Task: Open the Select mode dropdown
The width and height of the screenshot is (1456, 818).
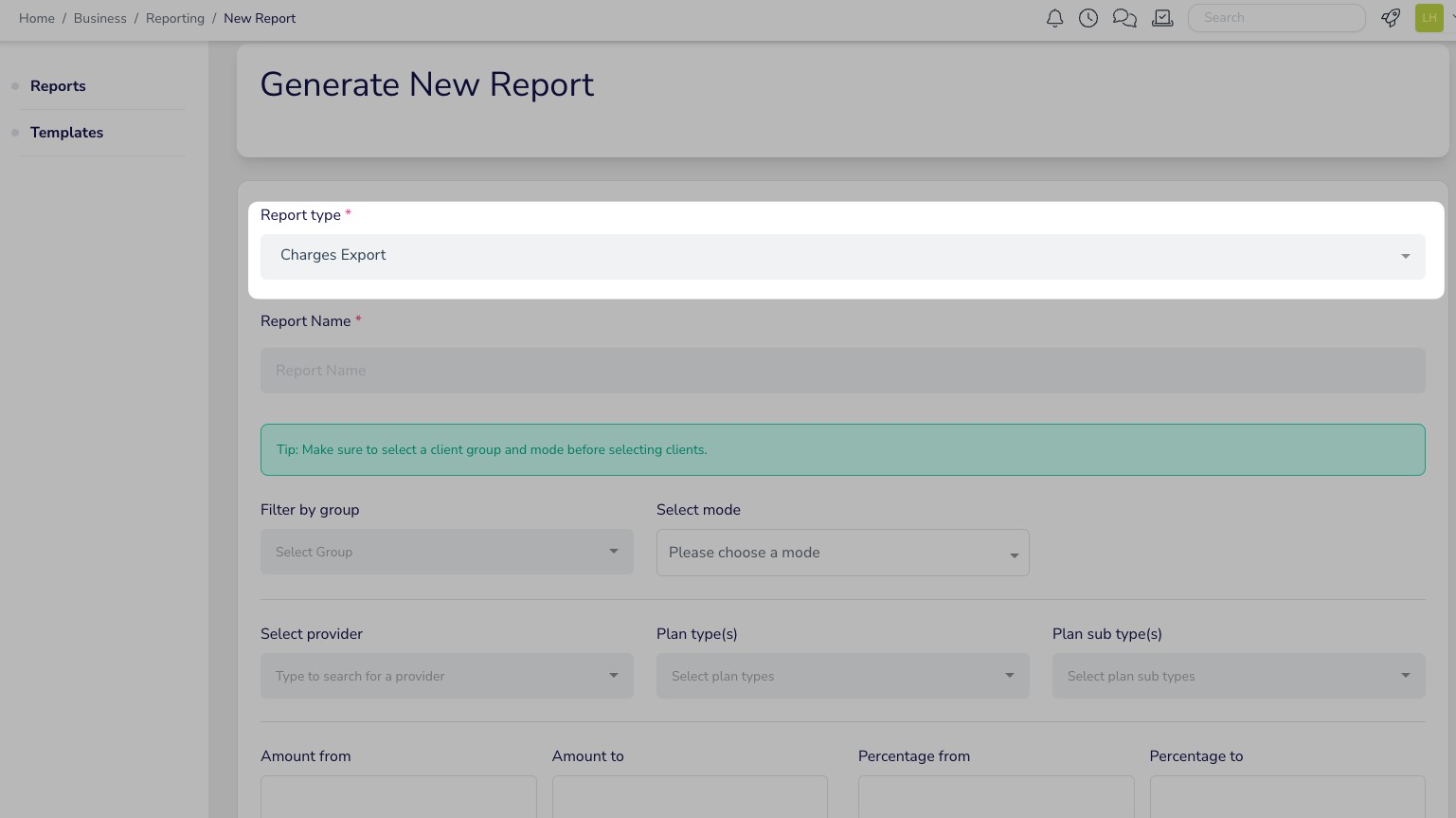Action: coord(842,553)
